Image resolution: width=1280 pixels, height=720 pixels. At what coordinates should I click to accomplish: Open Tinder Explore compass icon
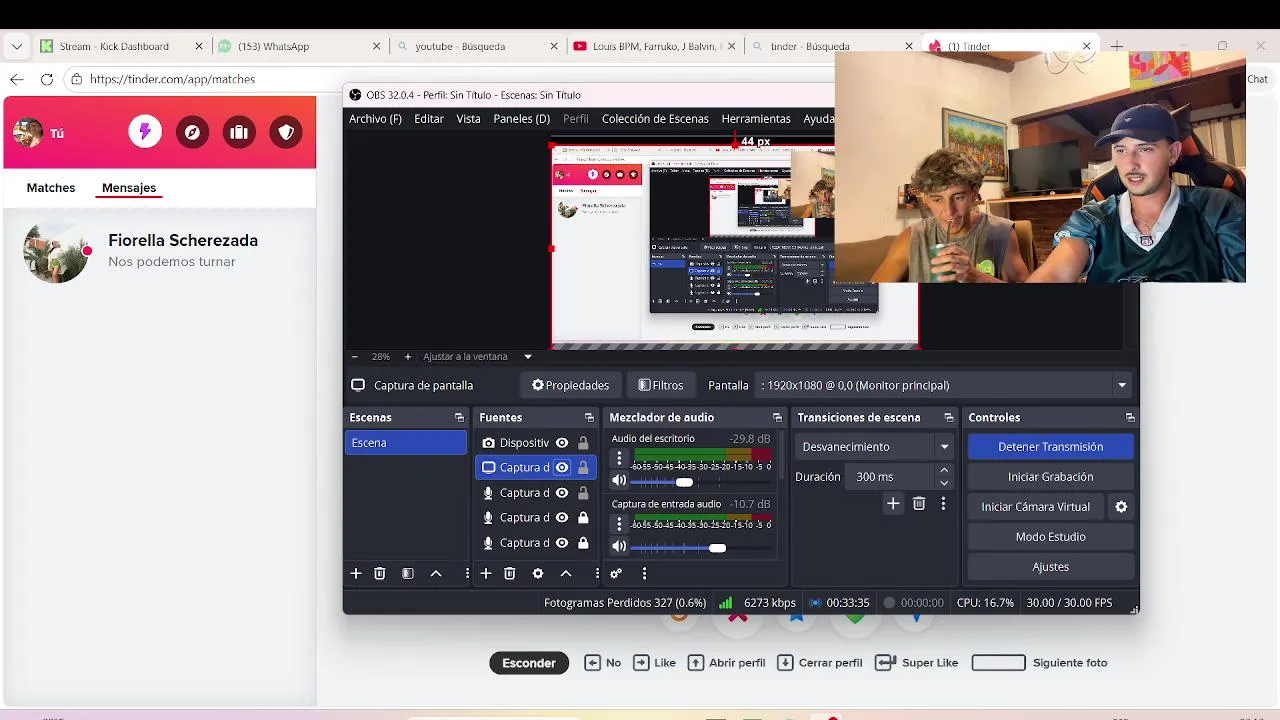pos(192,132)
